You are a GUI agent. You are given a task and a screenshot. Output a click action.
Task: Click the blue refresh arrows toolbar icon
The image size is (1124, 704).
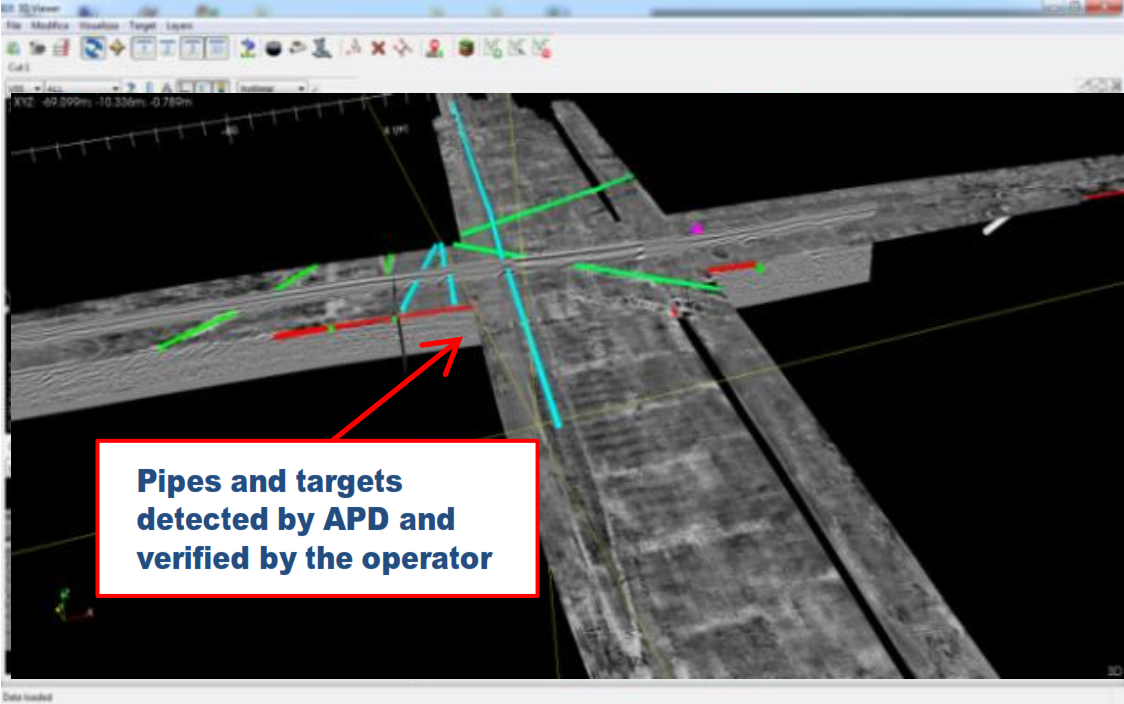(93, 47)
